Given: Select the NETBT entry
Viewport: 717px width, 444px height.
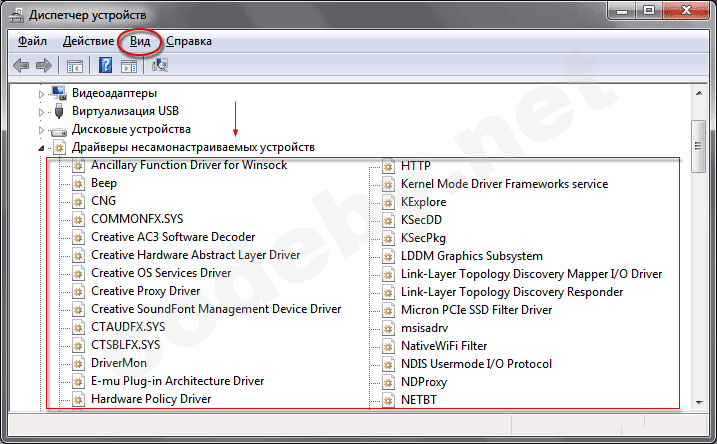Looking at the screenshot, I should pyautogui.click(x=419, y=400).
